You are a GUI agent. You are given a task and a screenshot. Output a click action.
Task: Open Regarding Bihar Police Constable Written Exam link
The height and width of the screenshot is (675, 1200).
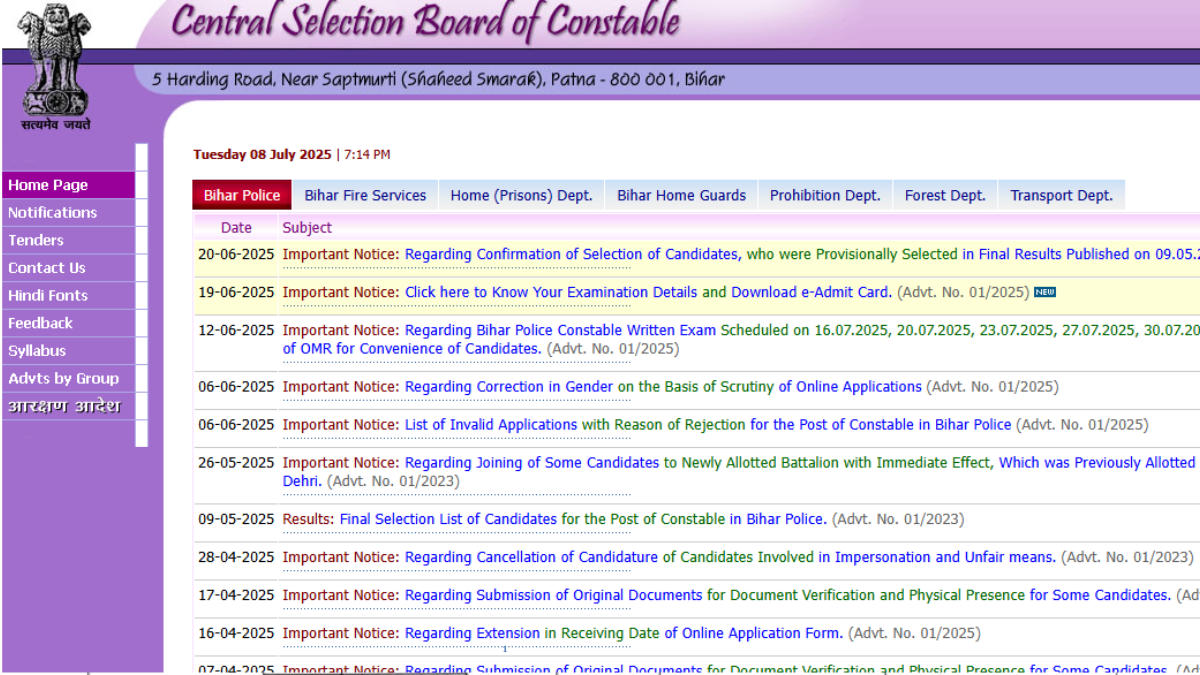click(x=561, y=330)
